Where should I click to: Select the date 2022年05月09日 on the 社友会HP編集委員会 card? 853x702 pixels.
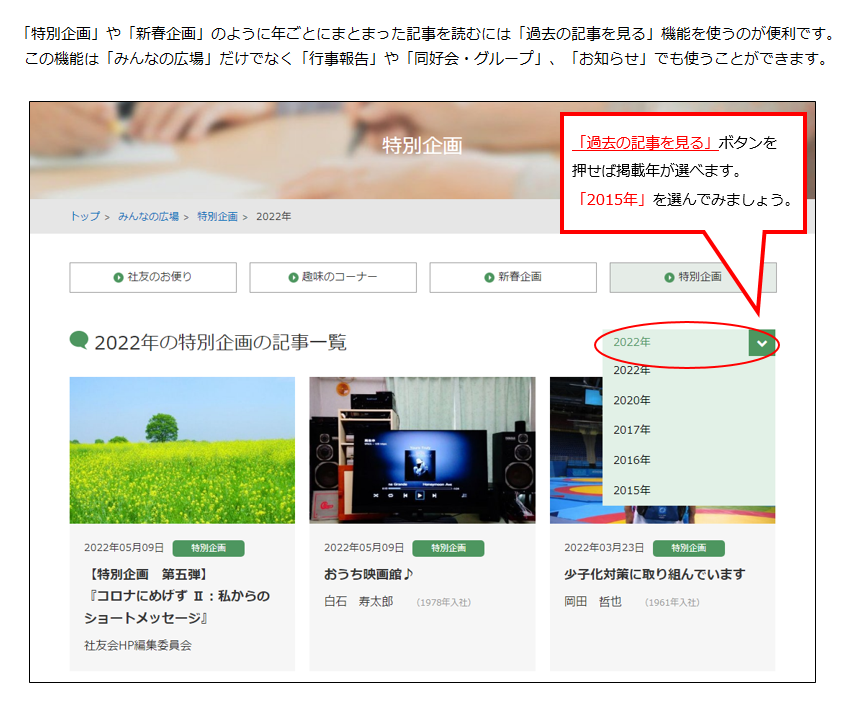(124, 548)
